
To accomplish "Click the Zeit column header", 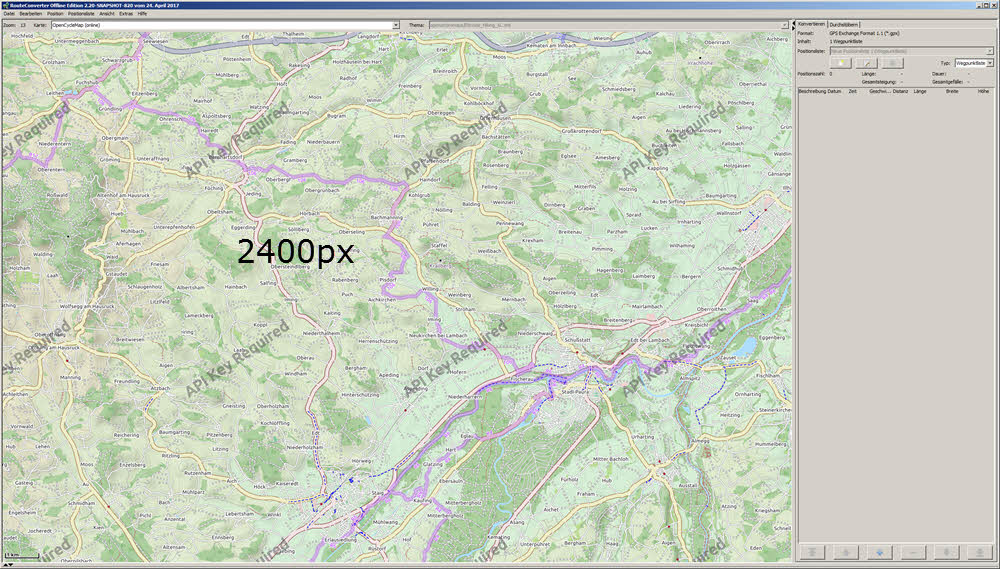I will click(852, 91).
